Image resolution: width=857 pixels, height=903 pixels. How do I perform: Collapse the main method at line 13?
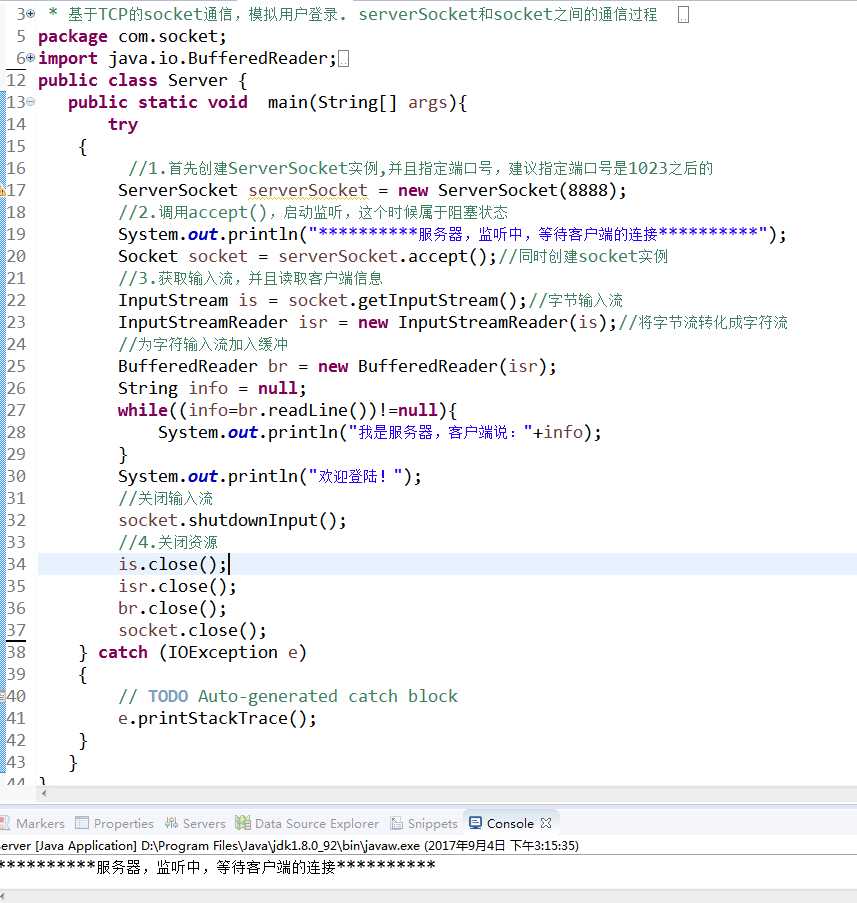(x=31, y=102)
